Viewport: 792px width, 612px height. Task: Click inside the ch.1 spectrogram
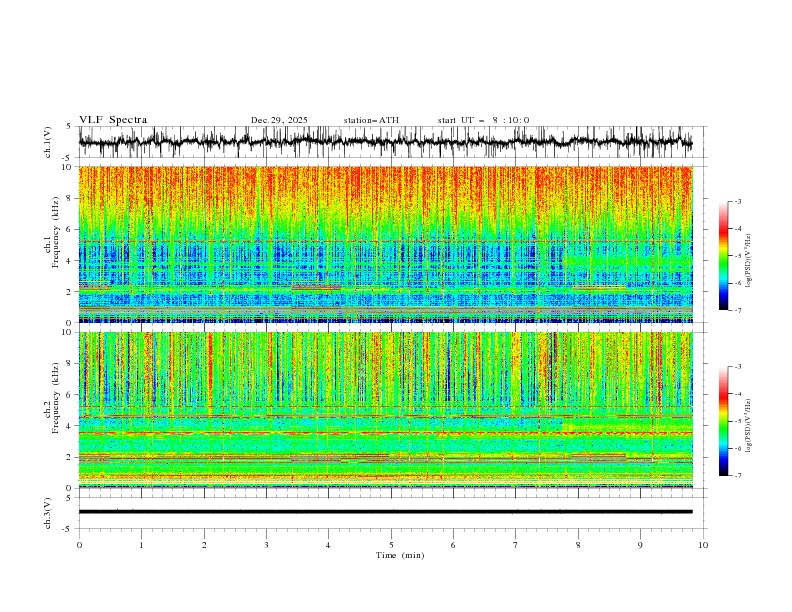[x=386, y=244]
